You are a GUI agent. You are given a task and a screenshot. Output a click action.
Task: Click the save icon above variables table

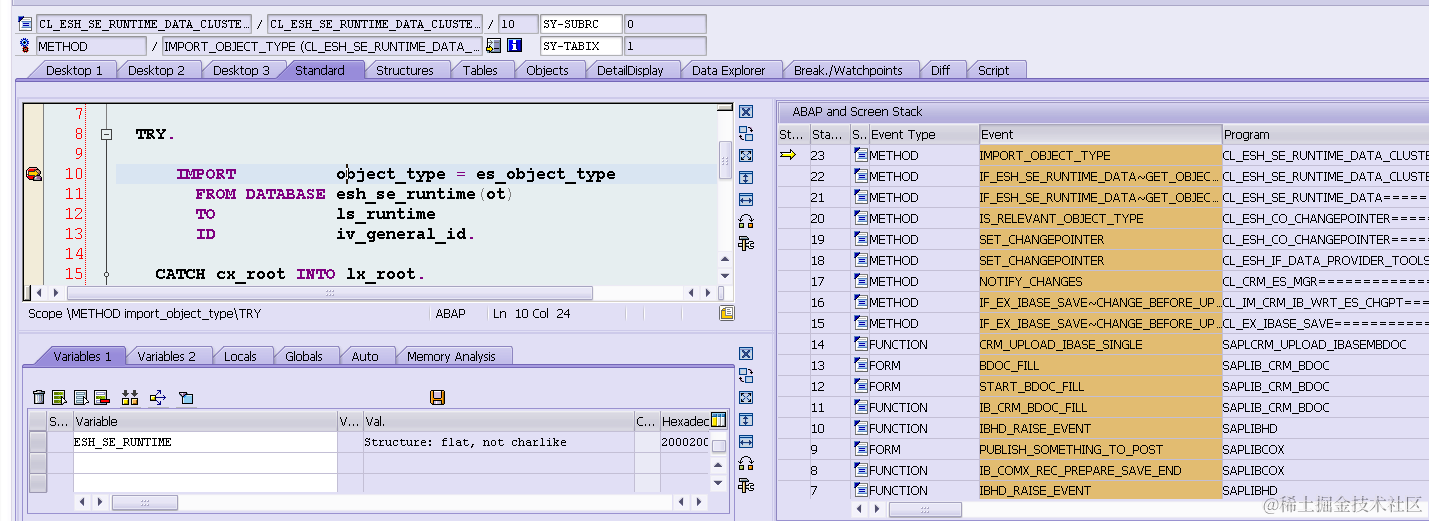437,398
